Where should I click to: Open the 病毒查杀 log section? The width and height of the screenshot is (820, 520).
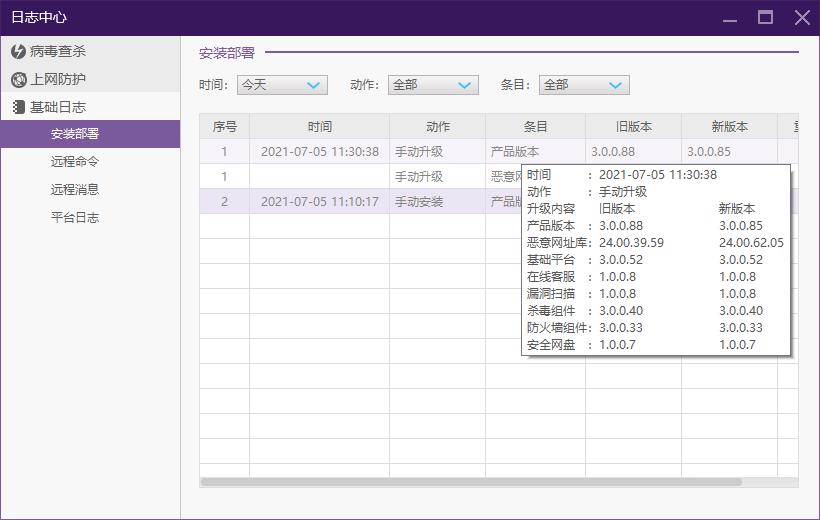90,51
